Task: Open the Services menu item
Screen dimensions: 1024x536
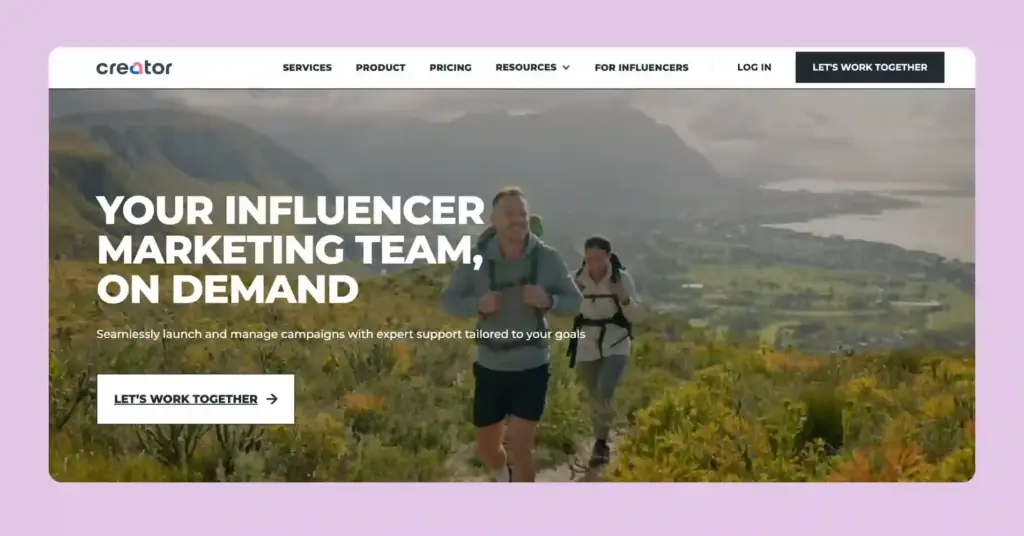Action: click(307, 67)
